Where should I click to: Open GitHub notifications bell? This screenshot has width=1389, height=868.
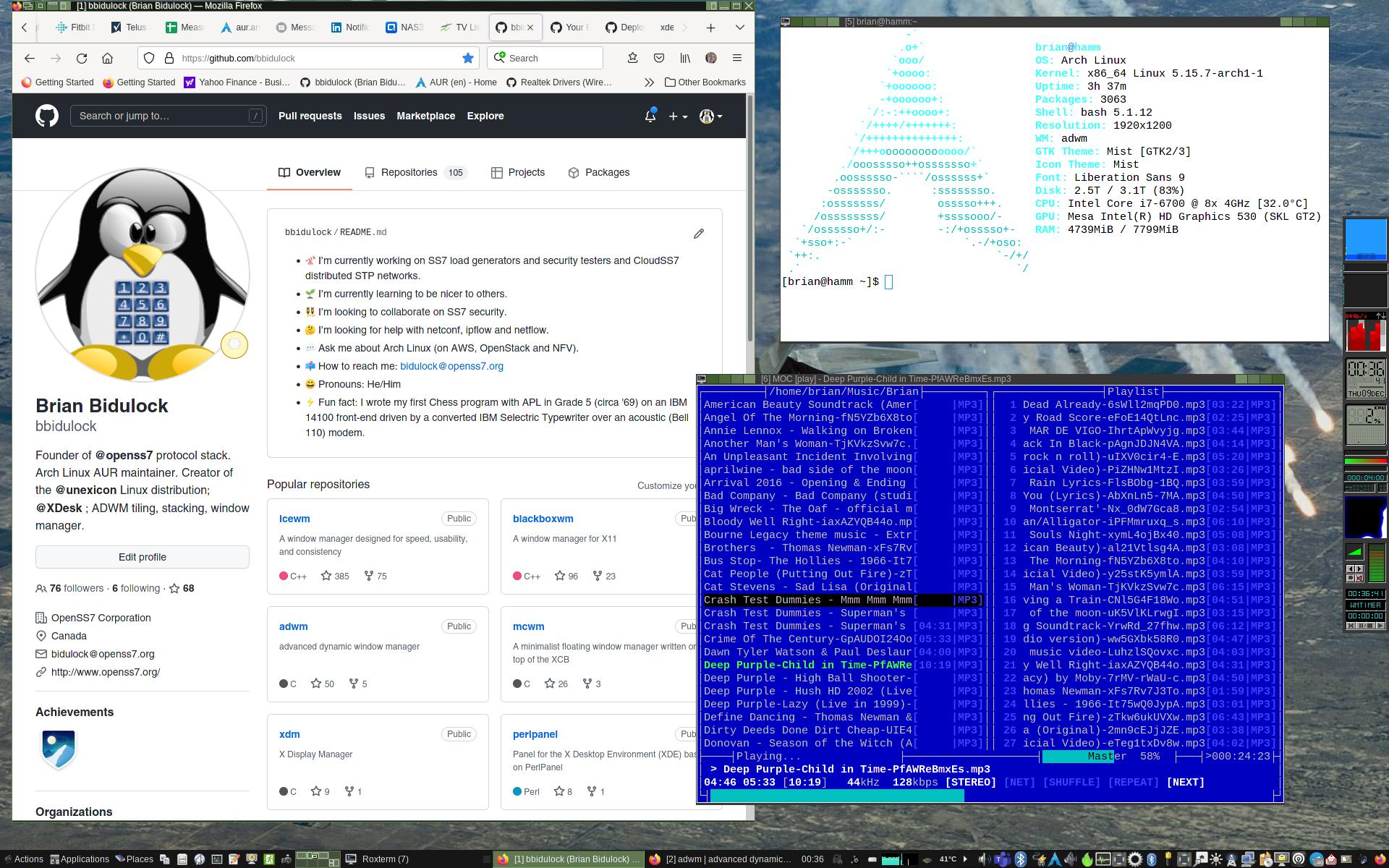pyautogui.click(x=650, y=116)
